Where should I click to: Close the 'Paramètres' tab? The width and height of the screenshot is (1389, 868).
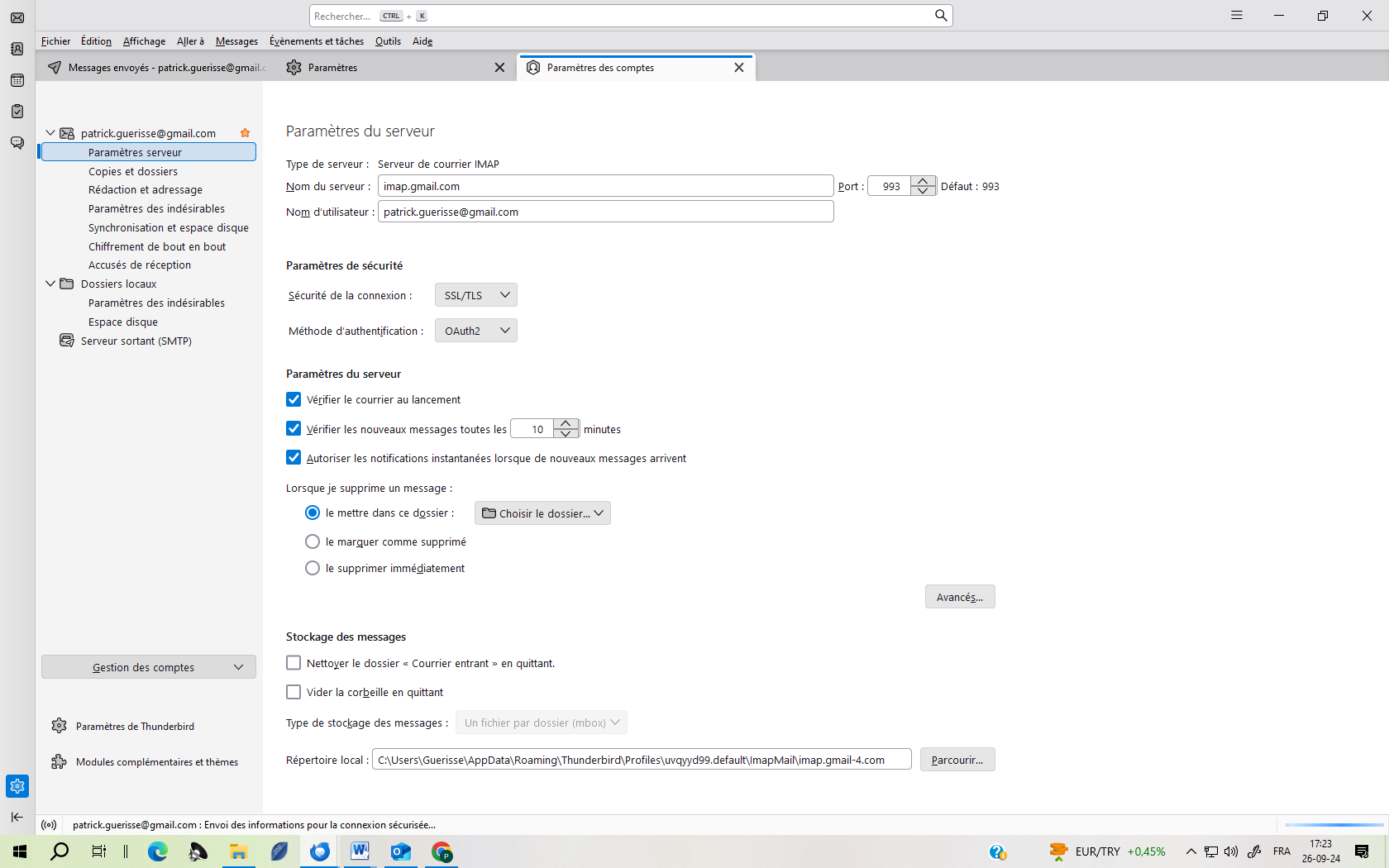tap(499, 68)
